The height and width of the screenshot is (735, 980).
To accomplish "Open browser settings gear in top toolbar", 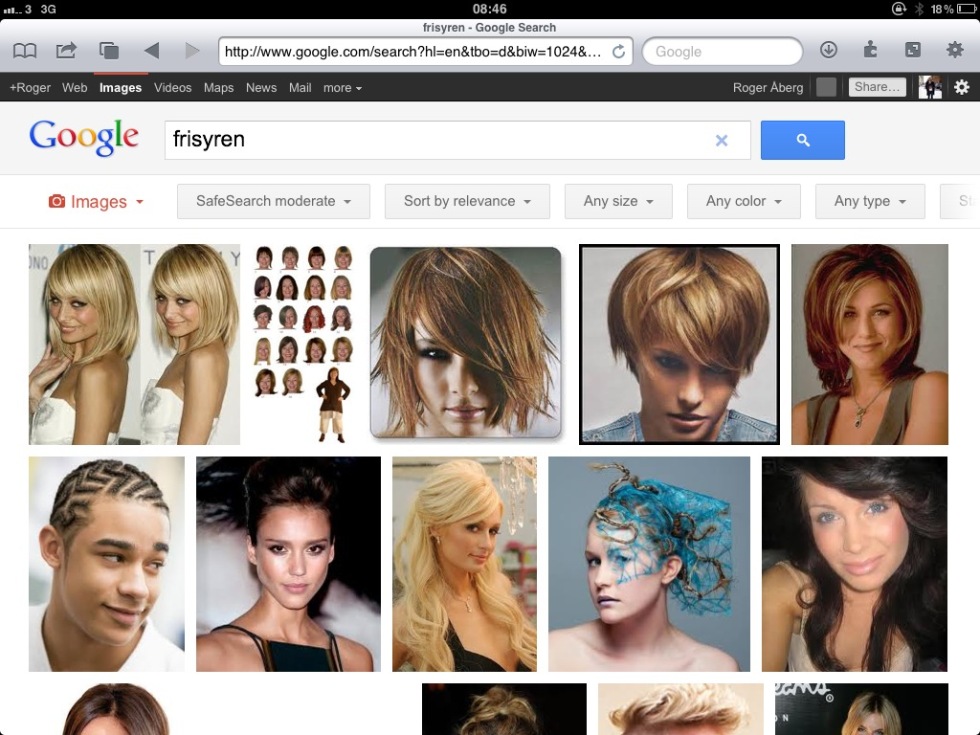I will click(x=955, y=50).
